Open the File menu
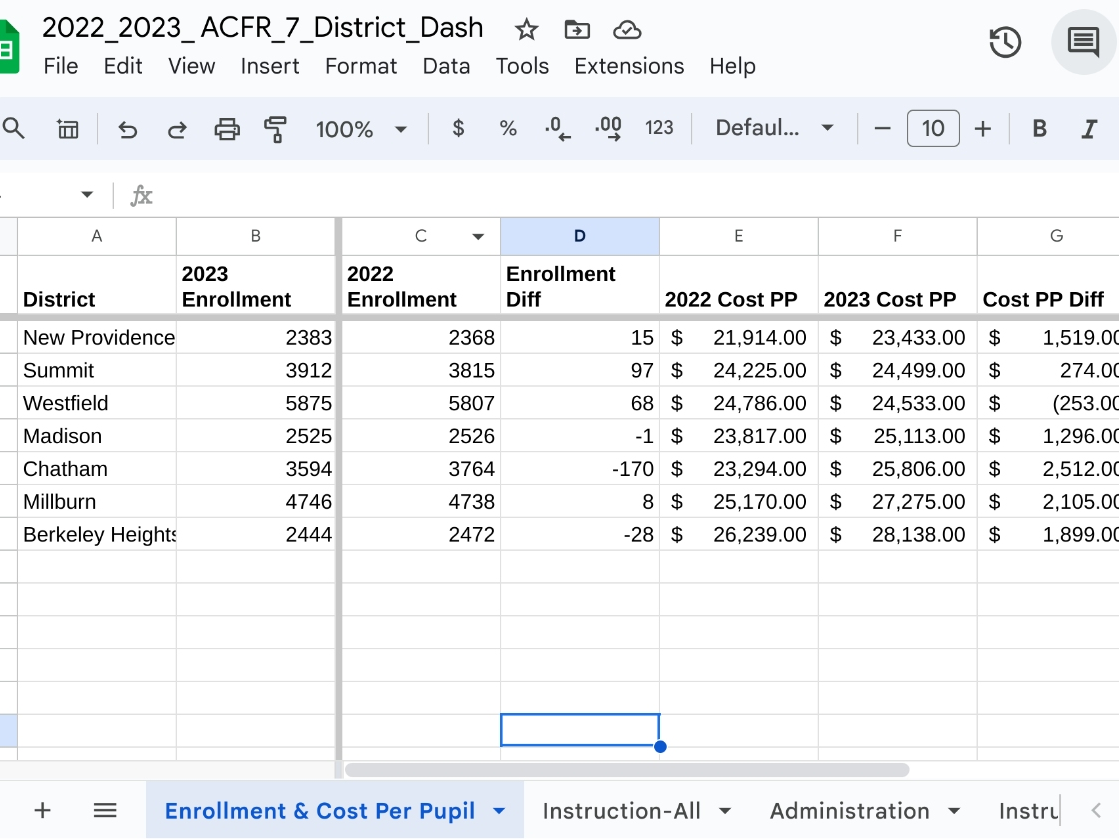 61,66
